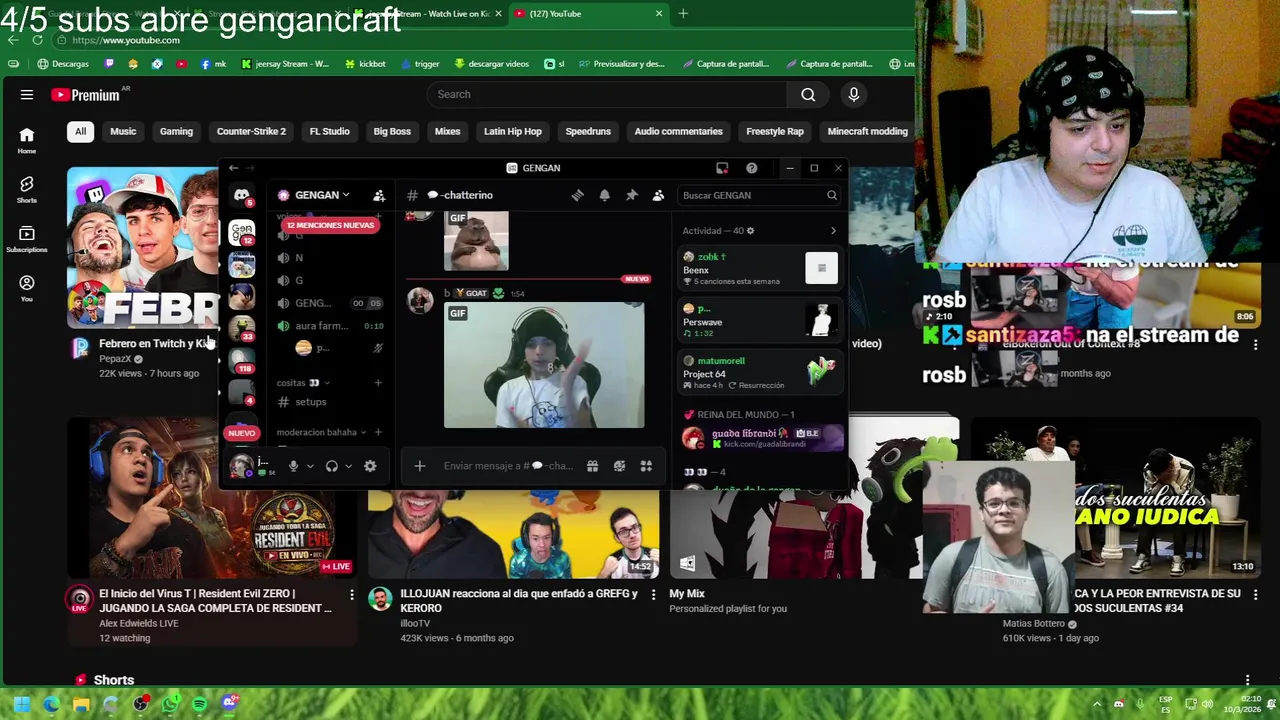Collapse the moderacion bahaha category
Screen dimensions: 1280x720
321,432
